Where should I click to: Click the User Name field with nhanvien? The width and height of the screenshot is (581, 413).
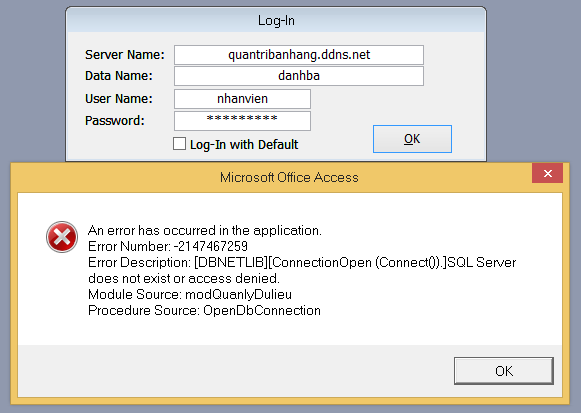coord(242,99)
